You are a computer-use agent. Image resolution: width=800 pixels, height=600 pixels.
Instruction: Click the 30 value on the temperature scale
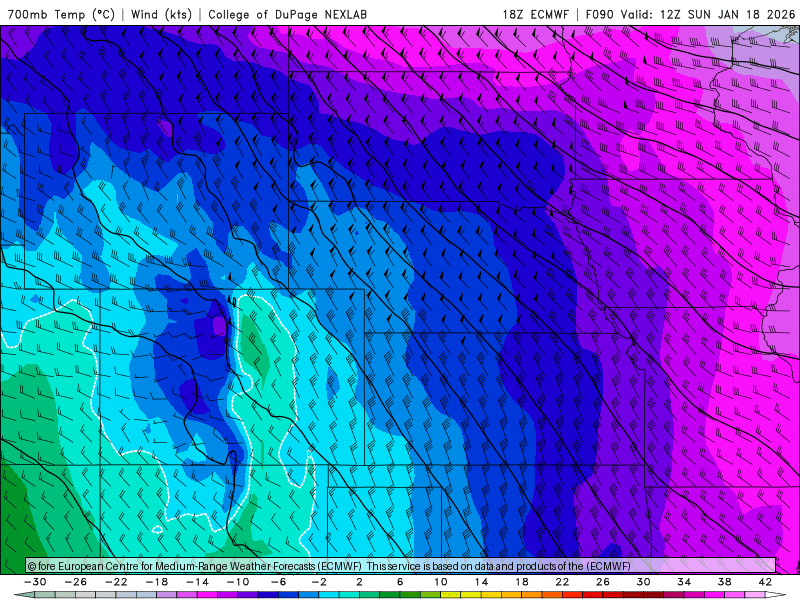(x=643, y=582)
